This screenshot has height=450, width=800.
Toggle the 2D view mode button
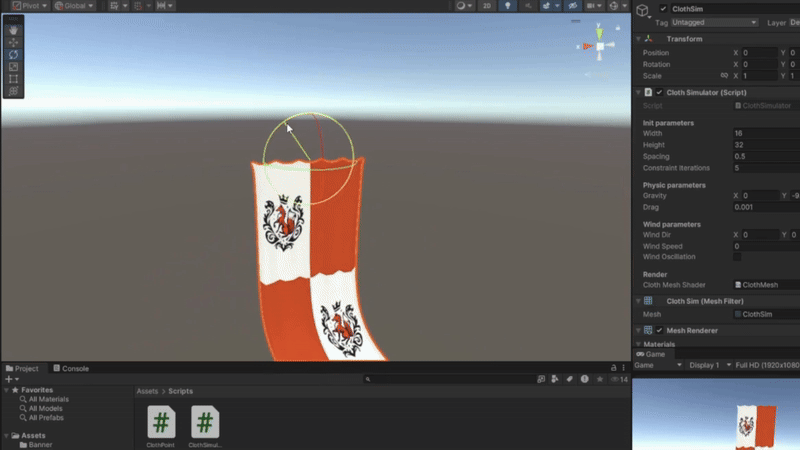point(488,5)
